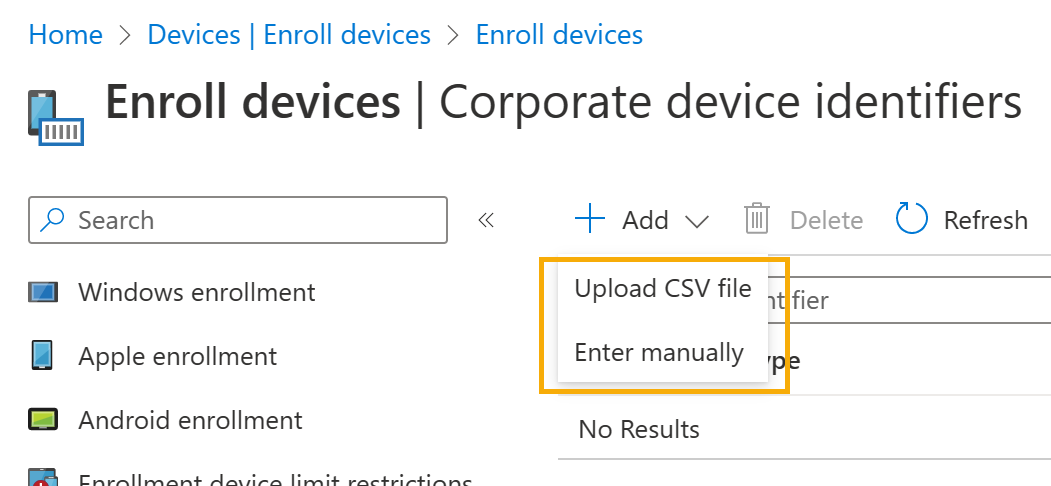The image size is (1051, 486).
Task: Click the Apple enrollment device icon
Action: coord(42,355)
